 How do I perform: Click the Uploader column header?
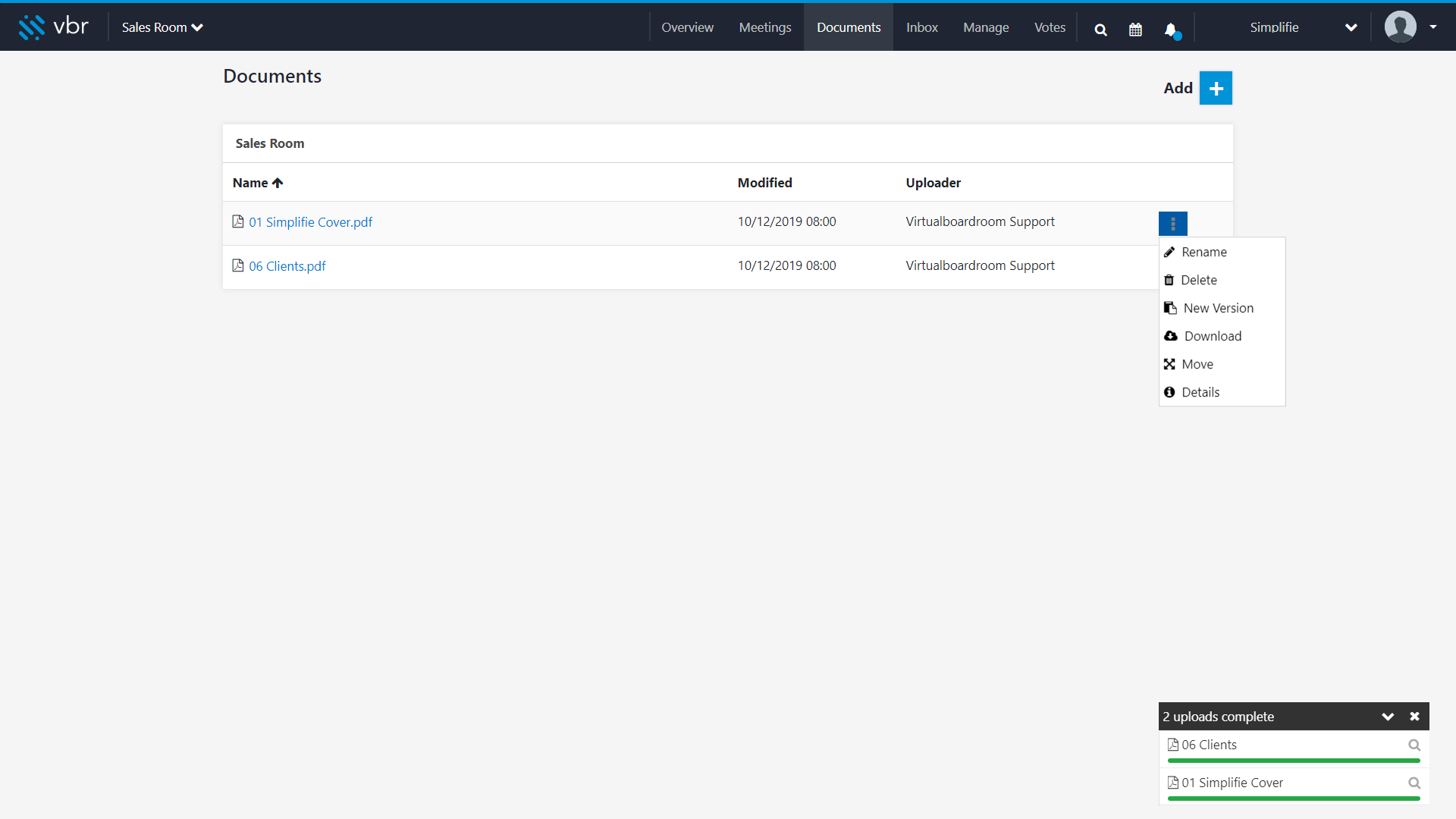pos(933,183)
